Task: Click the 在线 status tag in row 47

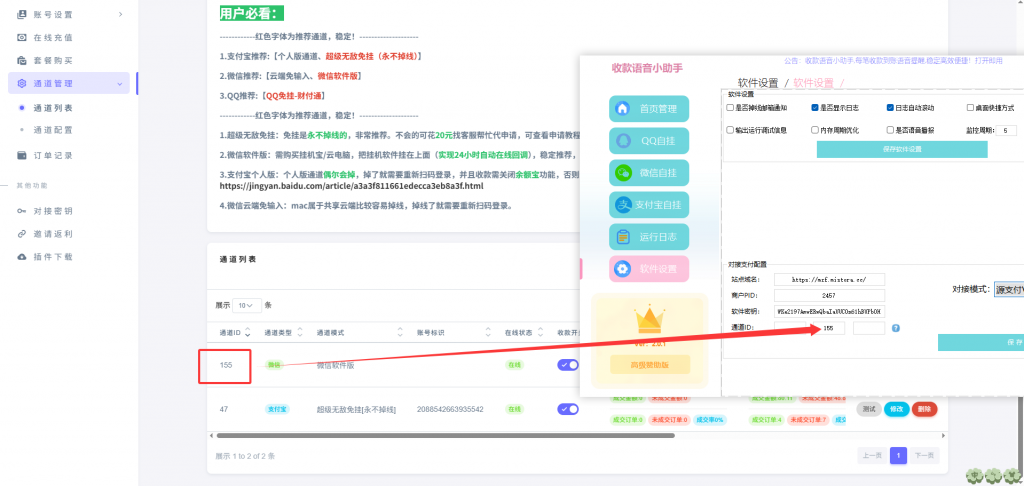Action: (x=514, y=409)
